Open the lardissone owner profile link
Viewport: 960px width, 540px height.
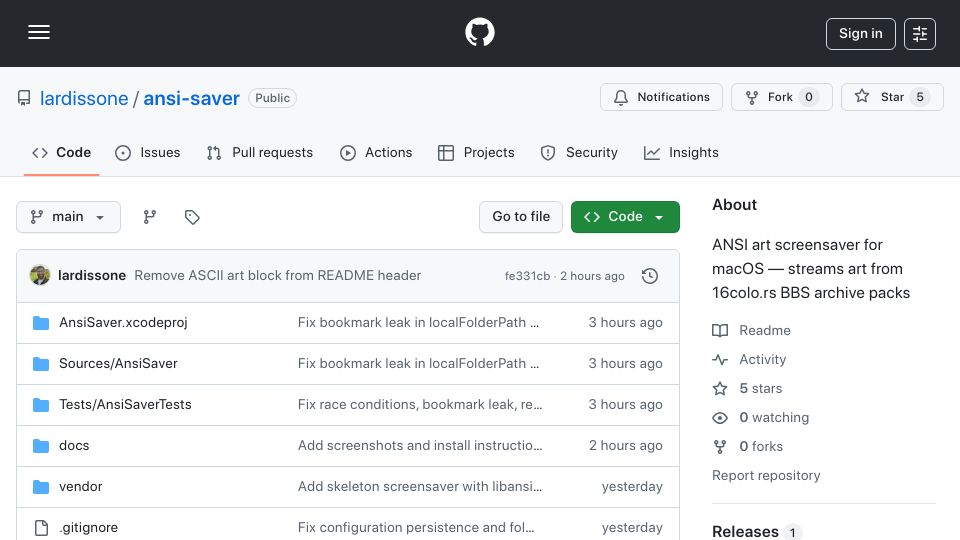coord(84,98)
